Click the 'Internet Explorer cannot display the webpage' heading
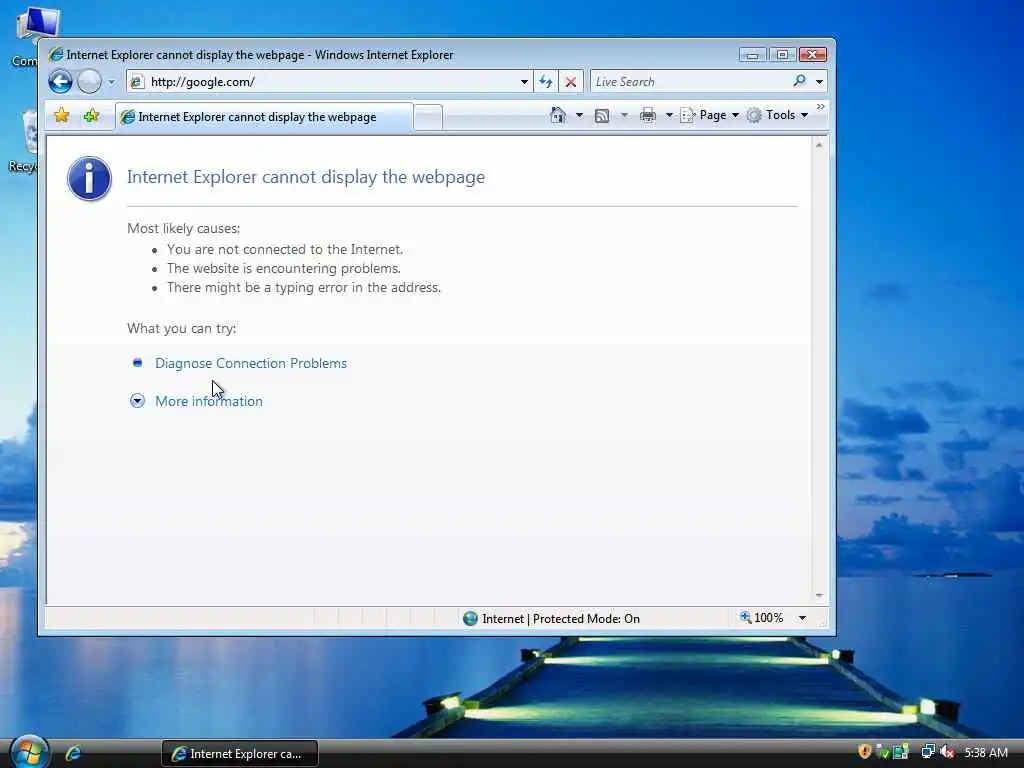Viewport: 1024px width, 768px height. (x=306, y=177)
